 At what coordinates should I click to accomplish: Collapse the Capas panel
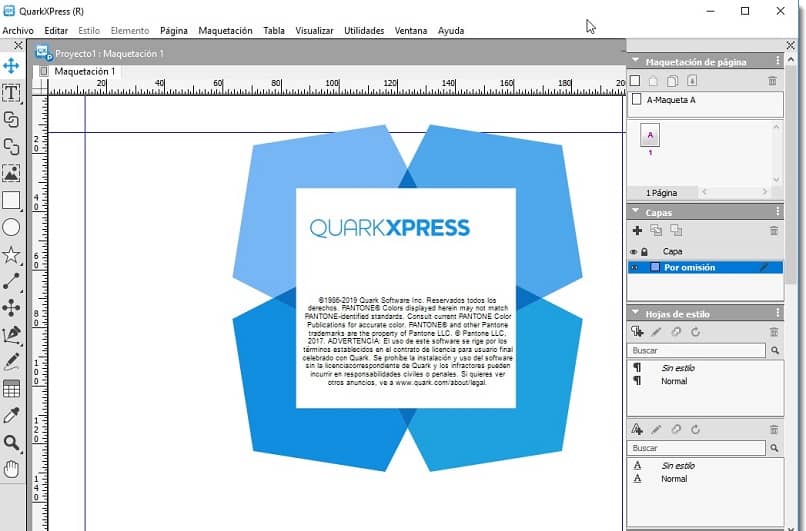click(636, 211)
